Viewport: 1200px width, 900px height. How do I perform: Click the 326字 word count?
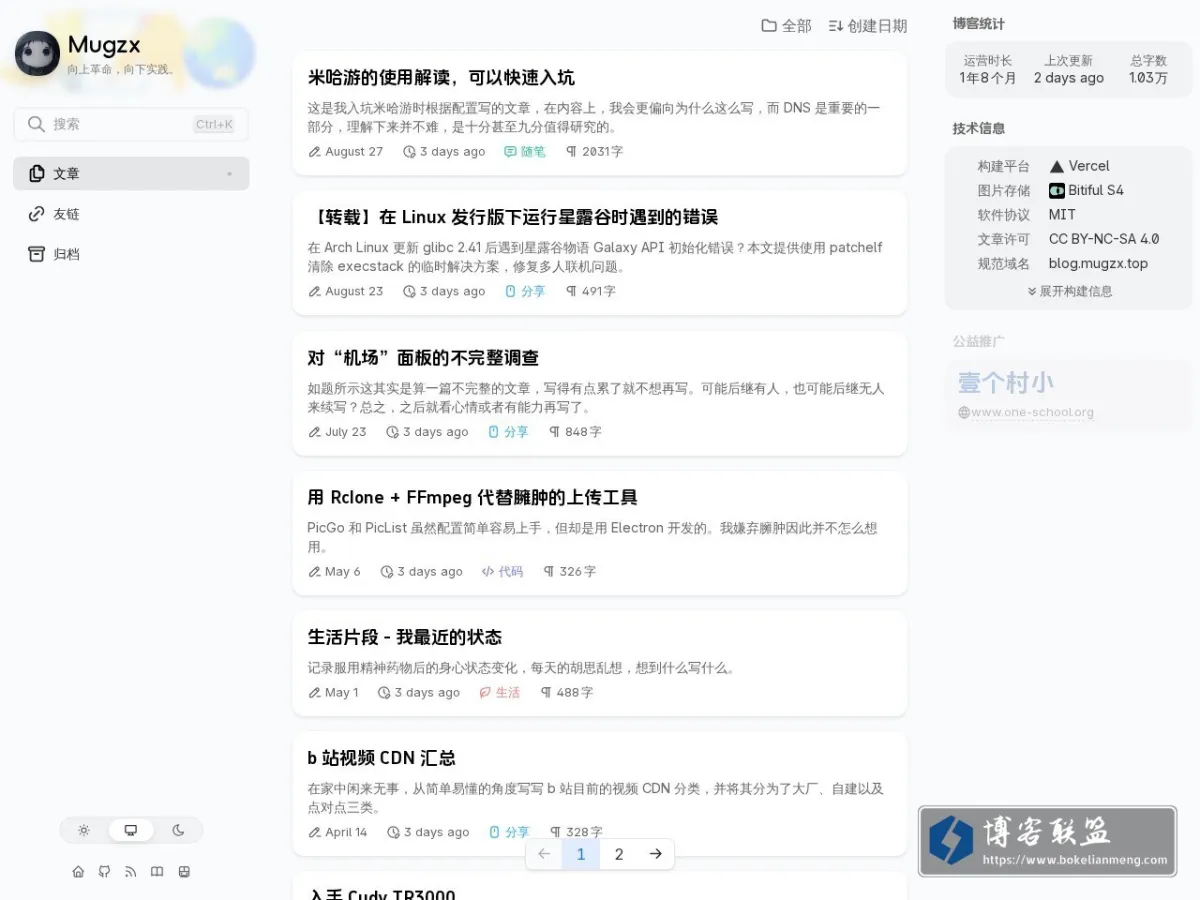click(x=577, y=572)
